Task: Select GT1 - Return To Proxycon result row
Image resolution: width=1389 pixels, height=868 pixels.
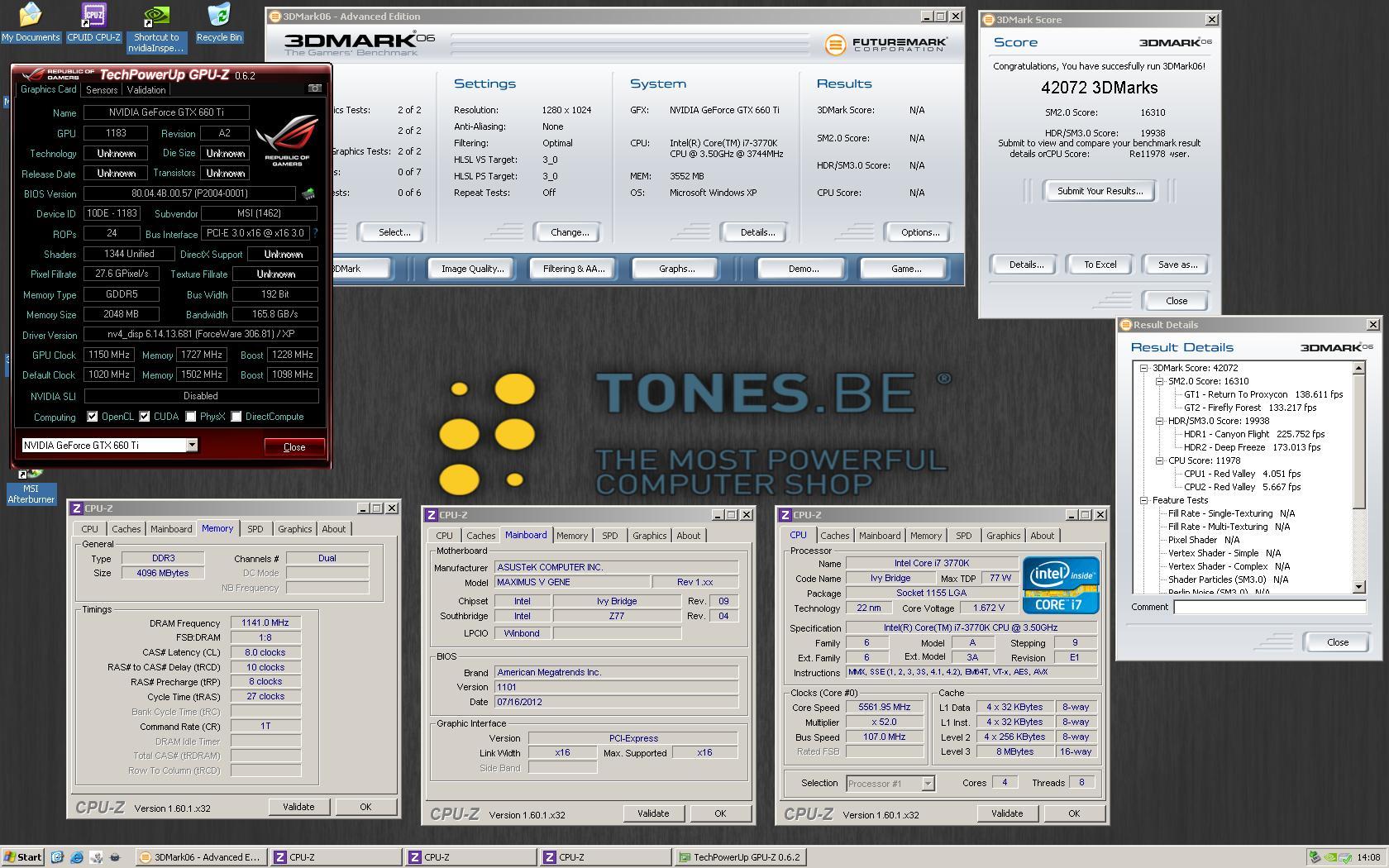Action: point(1263,394)
